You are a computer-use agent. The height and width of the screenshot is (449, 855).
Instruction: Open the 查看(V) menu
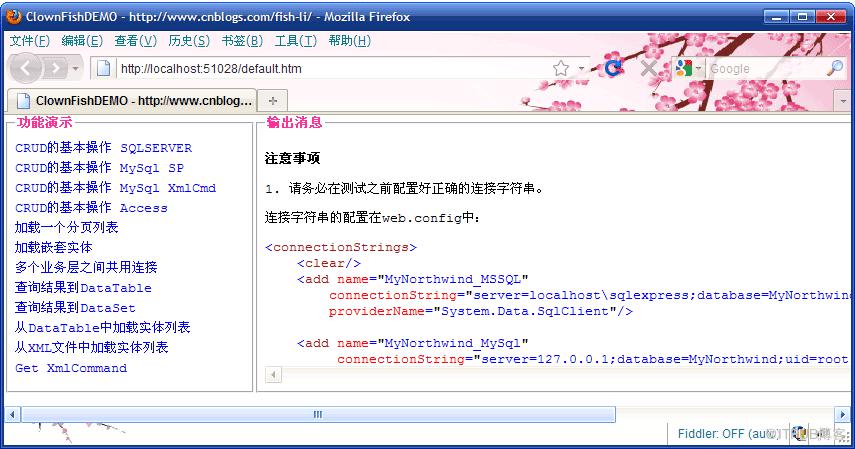click(136, 41)
